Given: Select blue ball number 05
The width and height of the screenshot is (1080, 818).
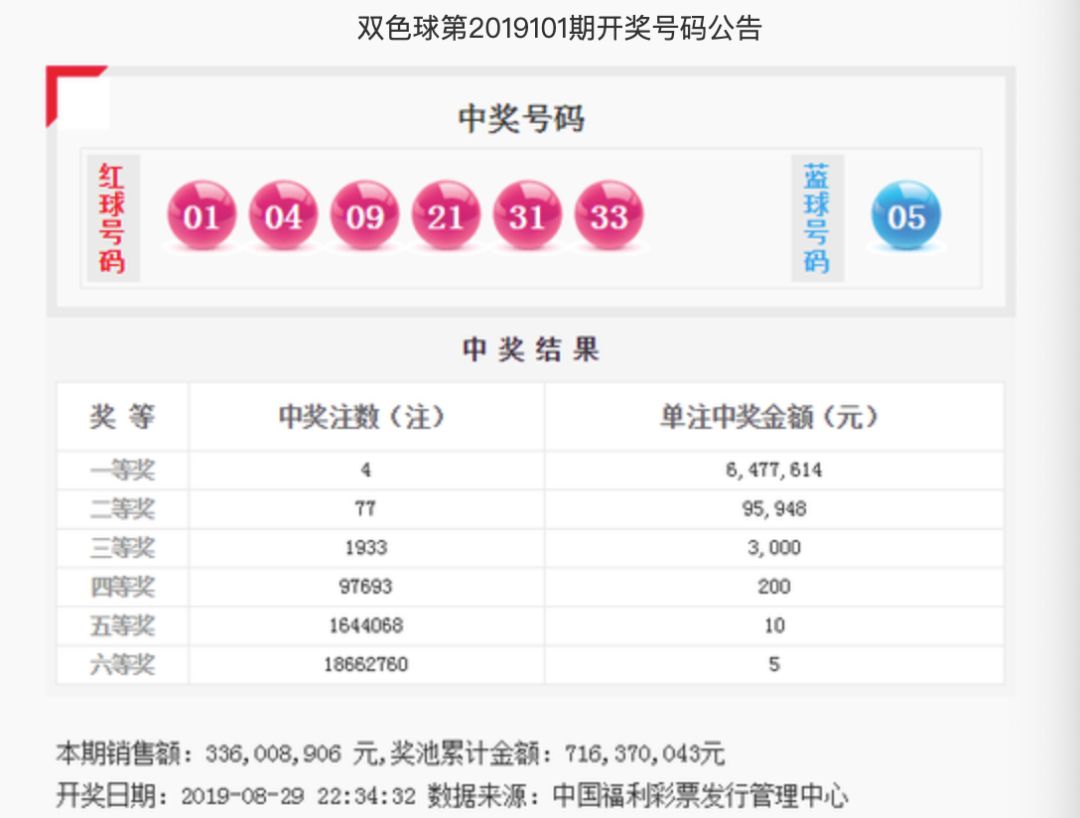Looking at the screenshot, I should click(906, 218).
